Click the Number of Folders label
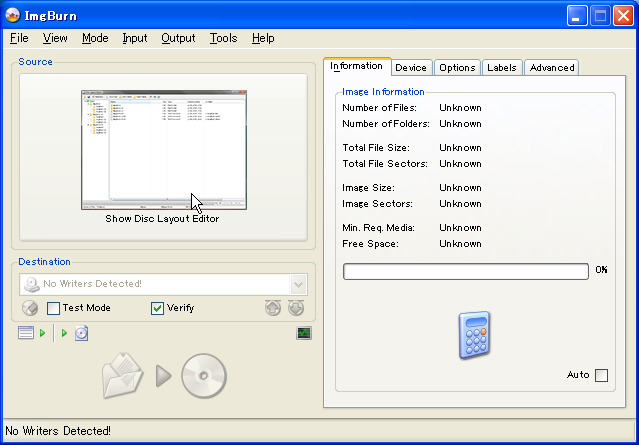The height and width of the screenshot is (445, 639). (386, 124)
